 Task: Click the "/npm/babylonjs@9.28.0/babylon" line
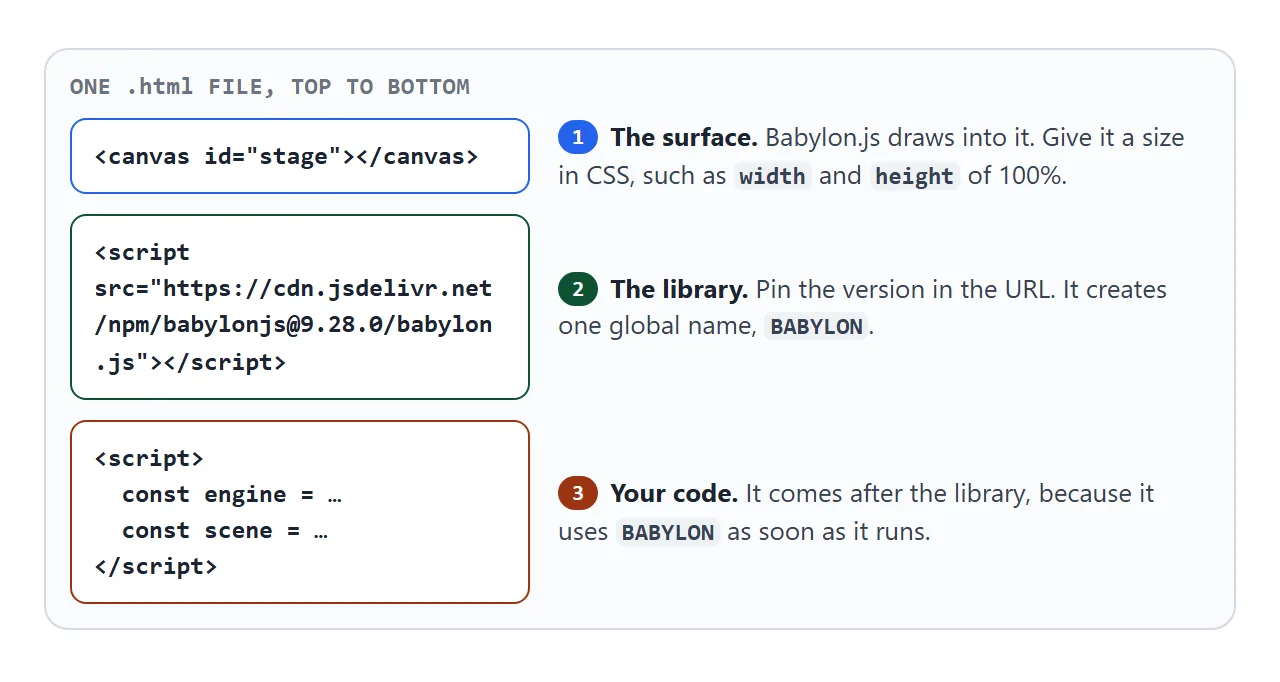click(x=293, y=326)
